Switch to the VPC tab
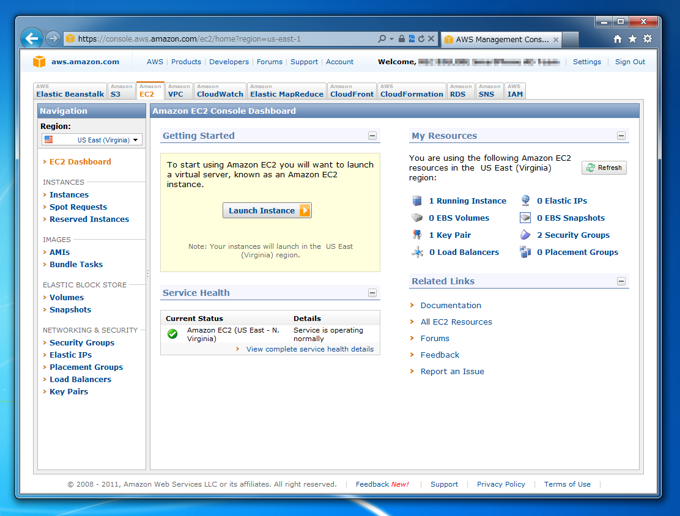The height and width of the screenshot is (516, 680). (179, 91)
